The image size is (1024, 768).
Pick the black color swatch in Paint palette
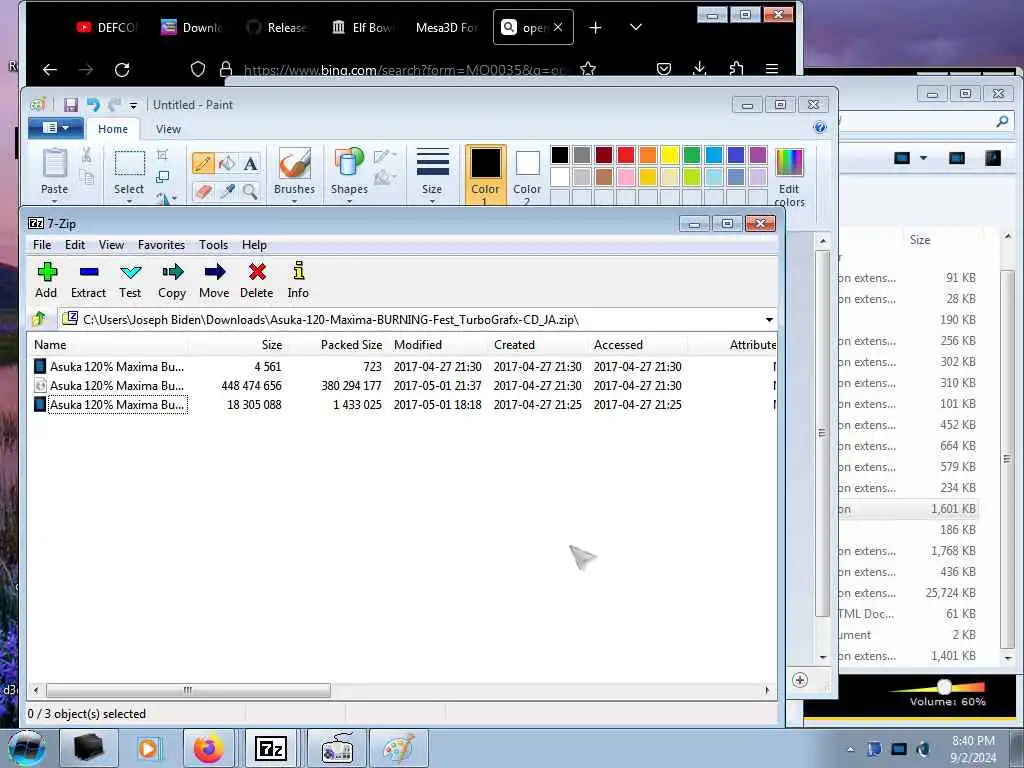click(560, 155)
